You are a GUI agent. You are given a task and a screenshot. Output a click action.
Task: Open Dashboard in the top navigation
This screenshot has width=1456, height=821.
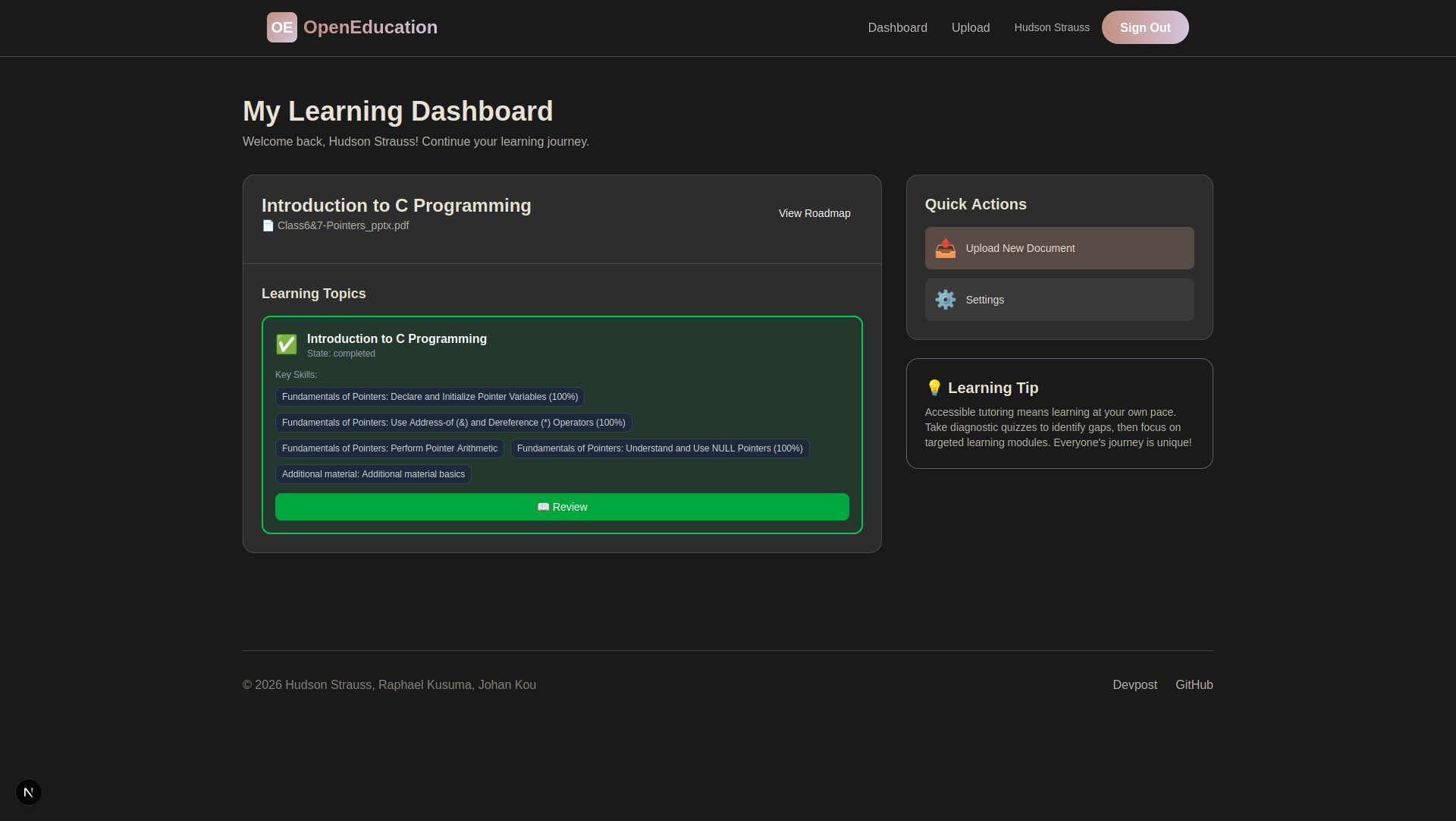click(x=897, y=27)
